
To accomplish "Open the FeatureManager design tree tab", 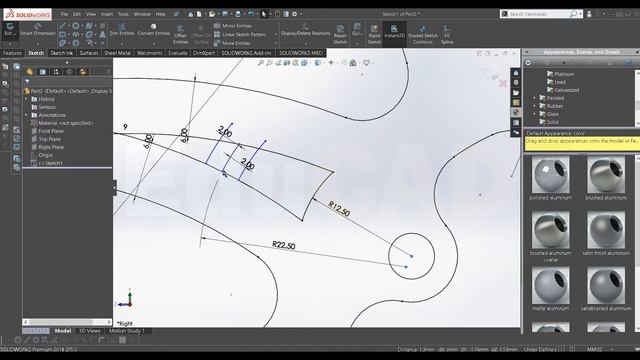I will tap(29, 72).
